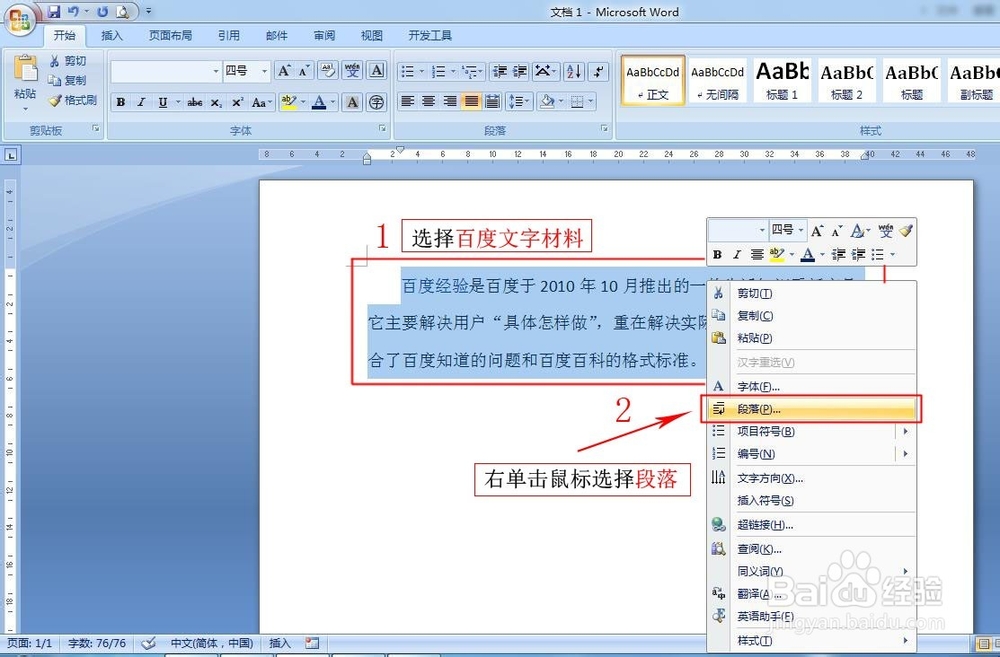
Task: Open ribbon font color dropdown arrow
Action: tap(332, 102)
